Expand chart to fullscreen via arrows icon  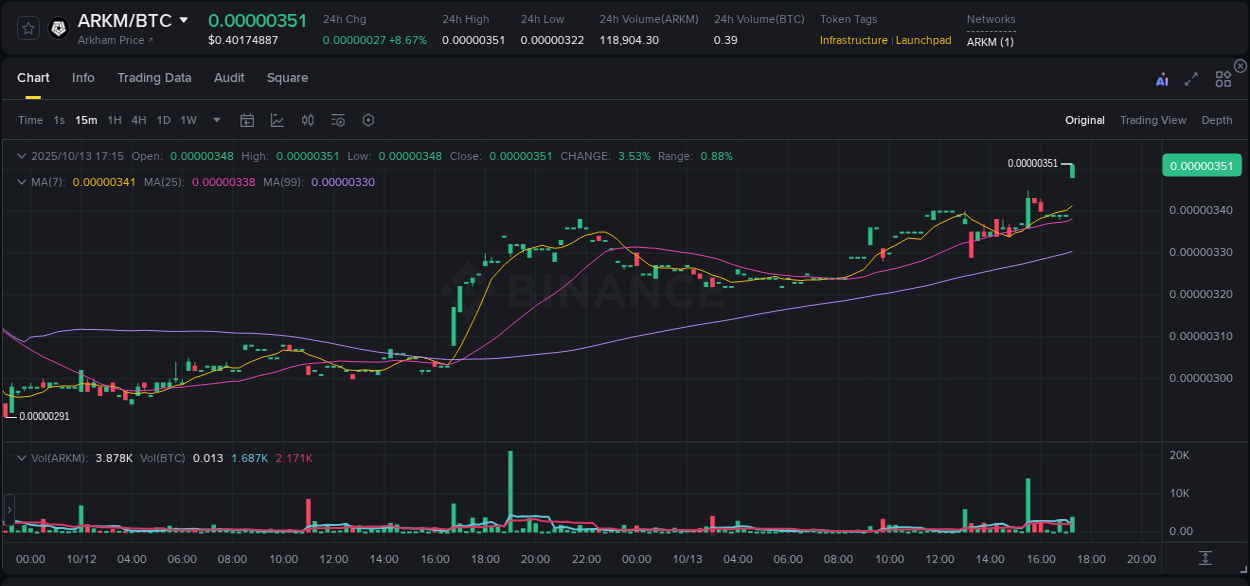point(1191,78)
